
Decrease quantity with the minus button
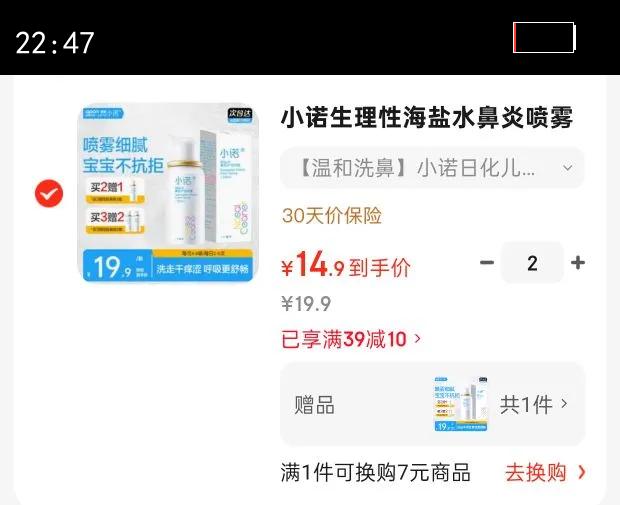coord(487,262)
